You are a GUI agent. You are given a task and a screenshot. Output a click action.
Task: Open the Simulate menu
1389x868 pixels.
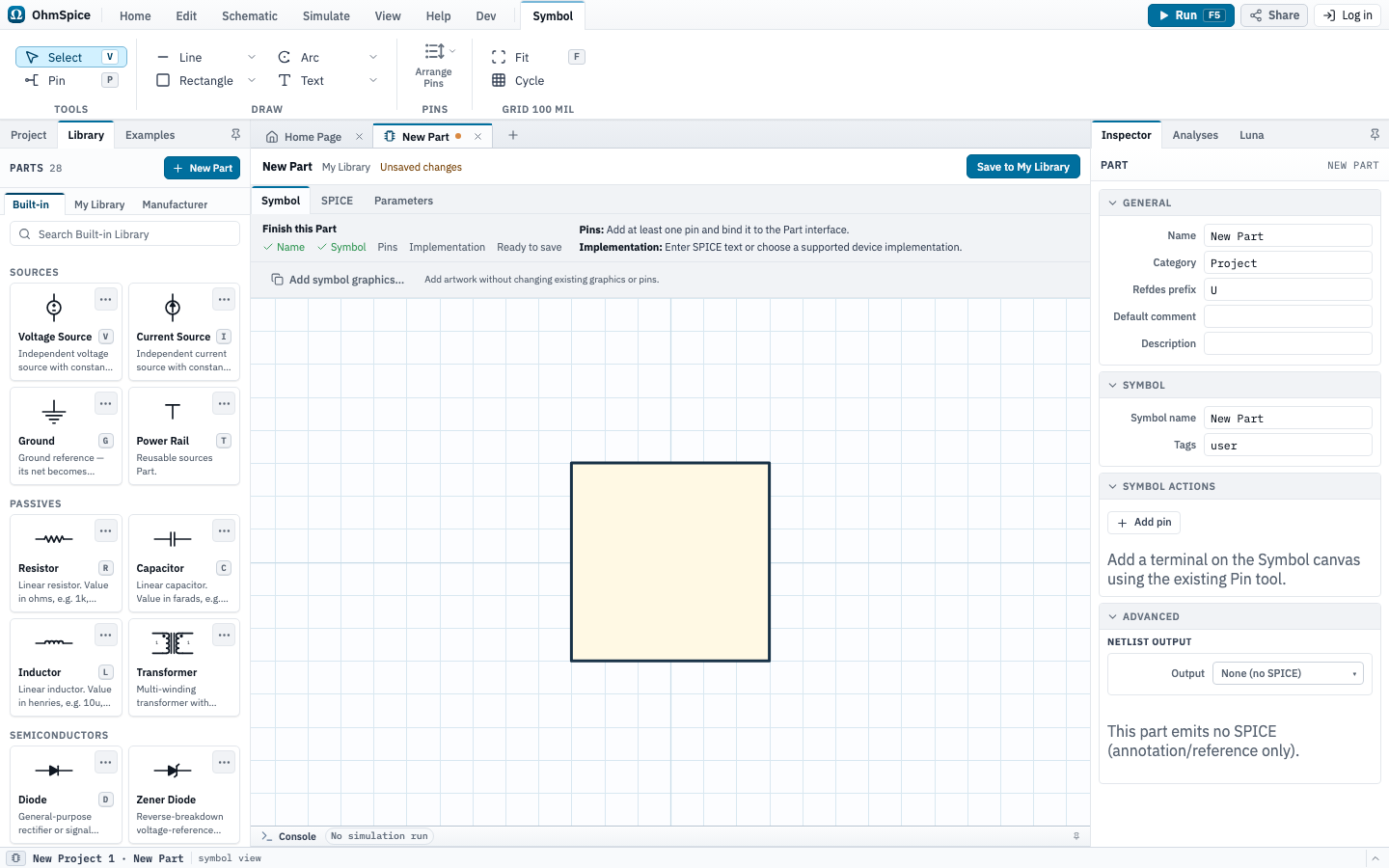pyautogui.click(x=326, y=16)
